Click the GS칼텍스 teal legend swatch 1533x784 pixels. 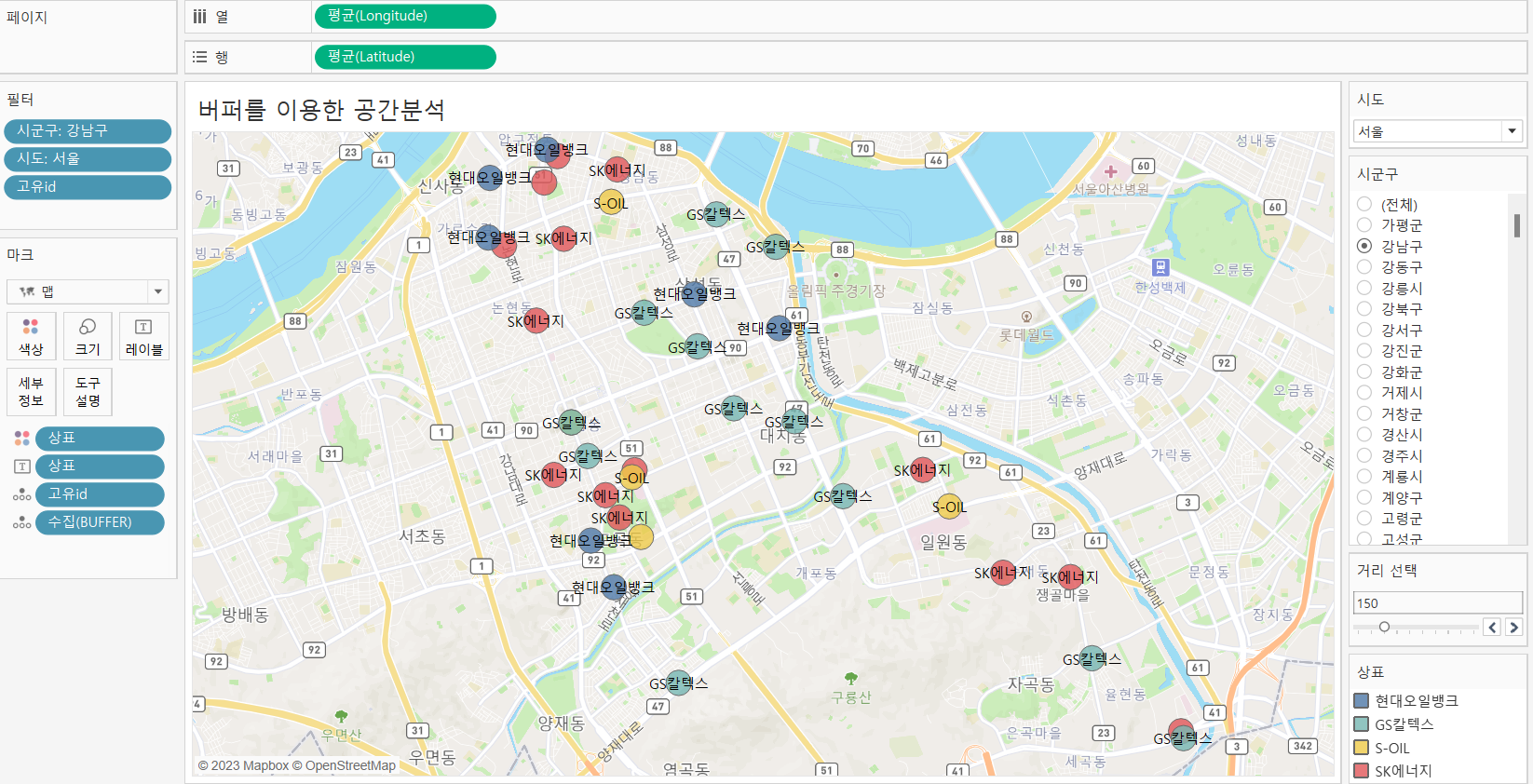pyautogui.click(x=1361, y=724)
